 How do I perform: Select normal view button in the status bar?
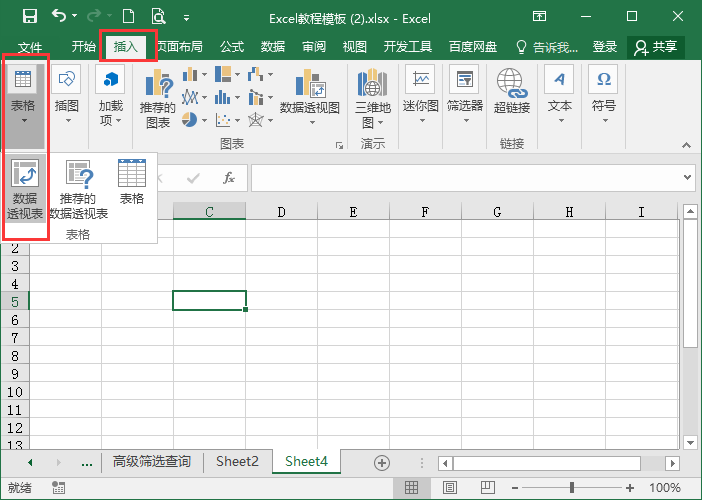[411, 488]
